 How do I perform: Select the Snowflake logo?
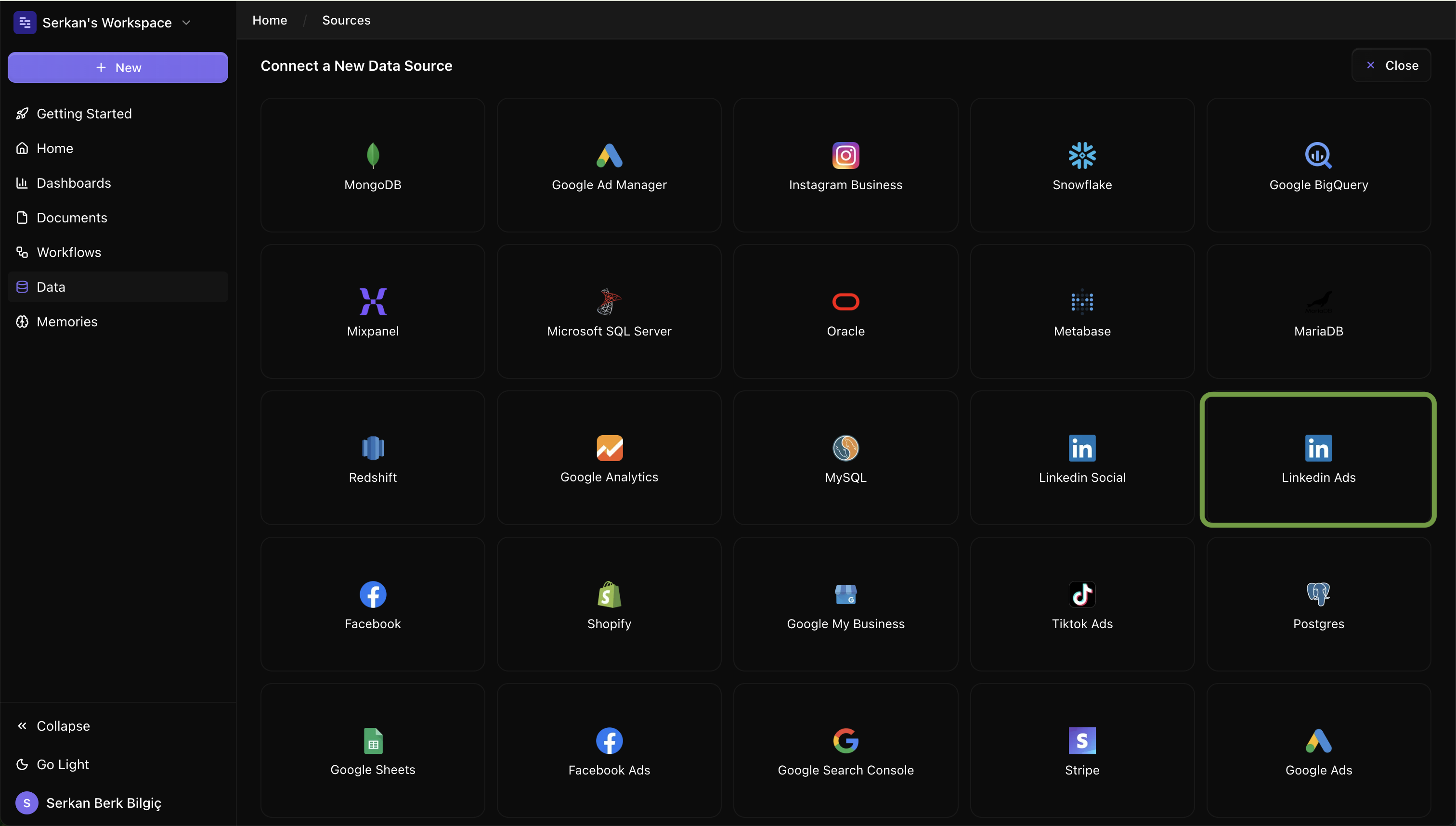1082,155
